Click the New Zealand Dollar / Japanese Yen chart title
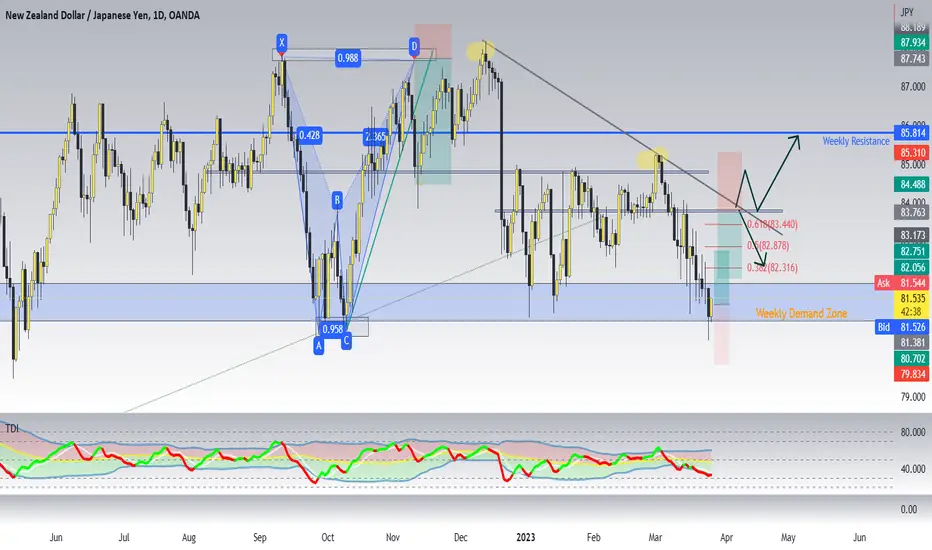 pos(102,15)
